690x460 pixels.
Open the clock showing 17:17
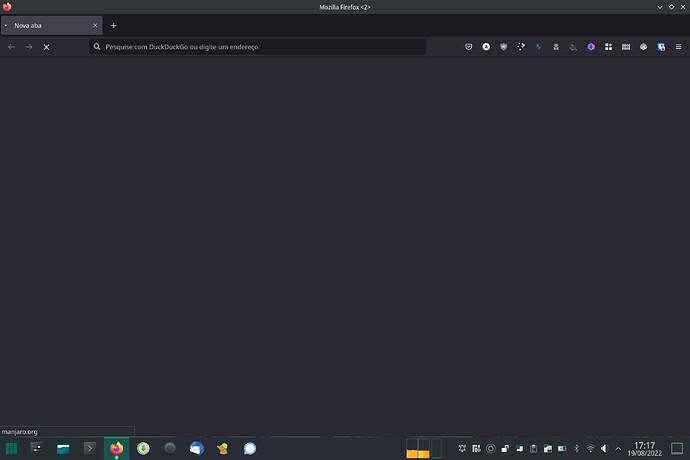click(x=645, y=449)
